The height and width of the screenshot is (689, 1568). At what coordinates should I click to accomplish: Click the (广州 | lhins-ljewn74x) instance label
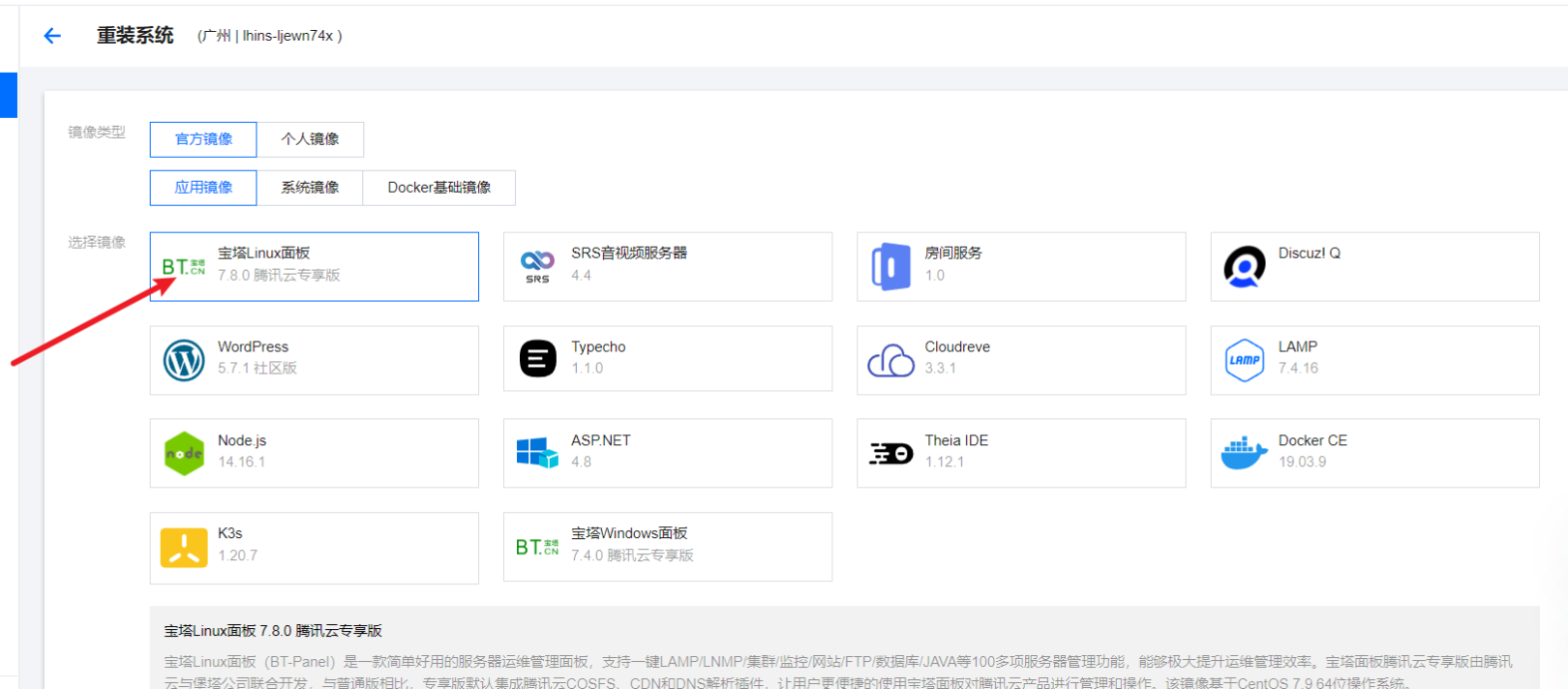(x=270, y=36)
